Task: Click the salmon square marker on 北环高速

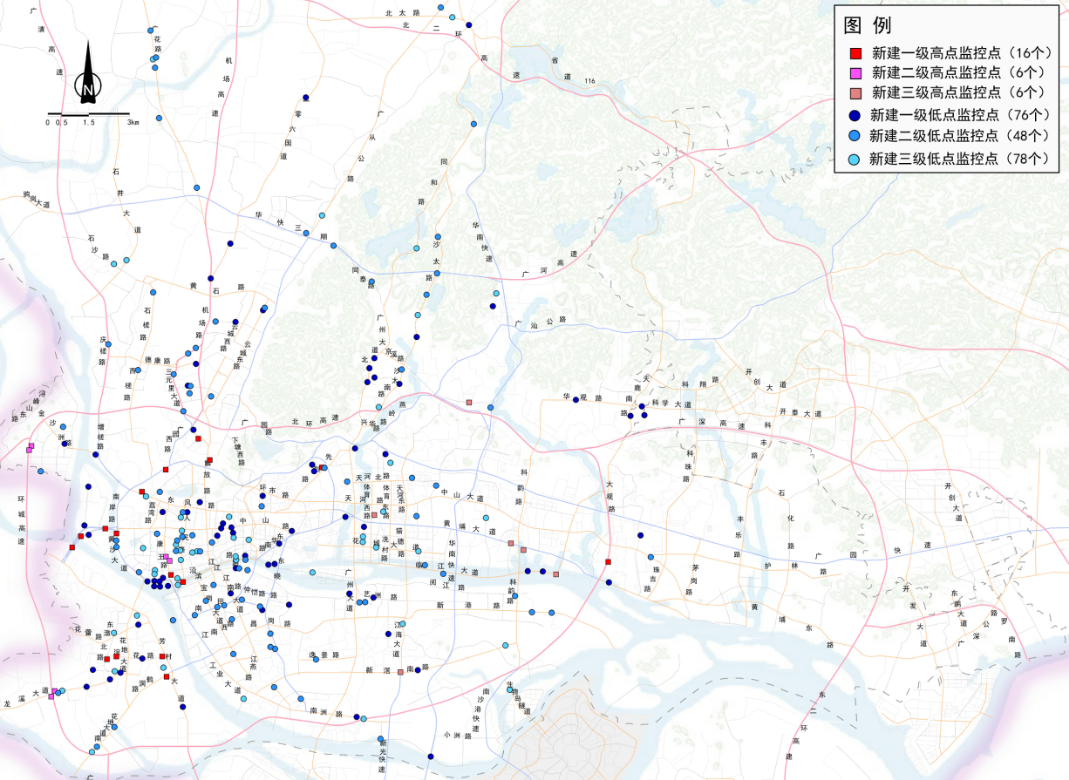Action: (x=469, y=403)
